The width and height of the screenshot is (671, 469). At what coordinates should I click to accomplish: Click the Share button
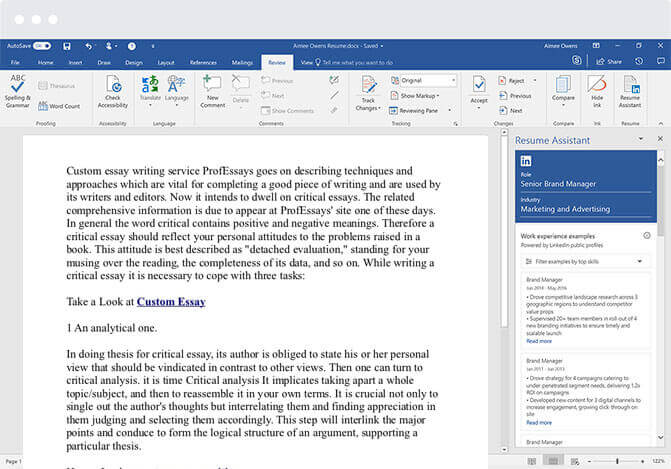[x=609, y=62]
